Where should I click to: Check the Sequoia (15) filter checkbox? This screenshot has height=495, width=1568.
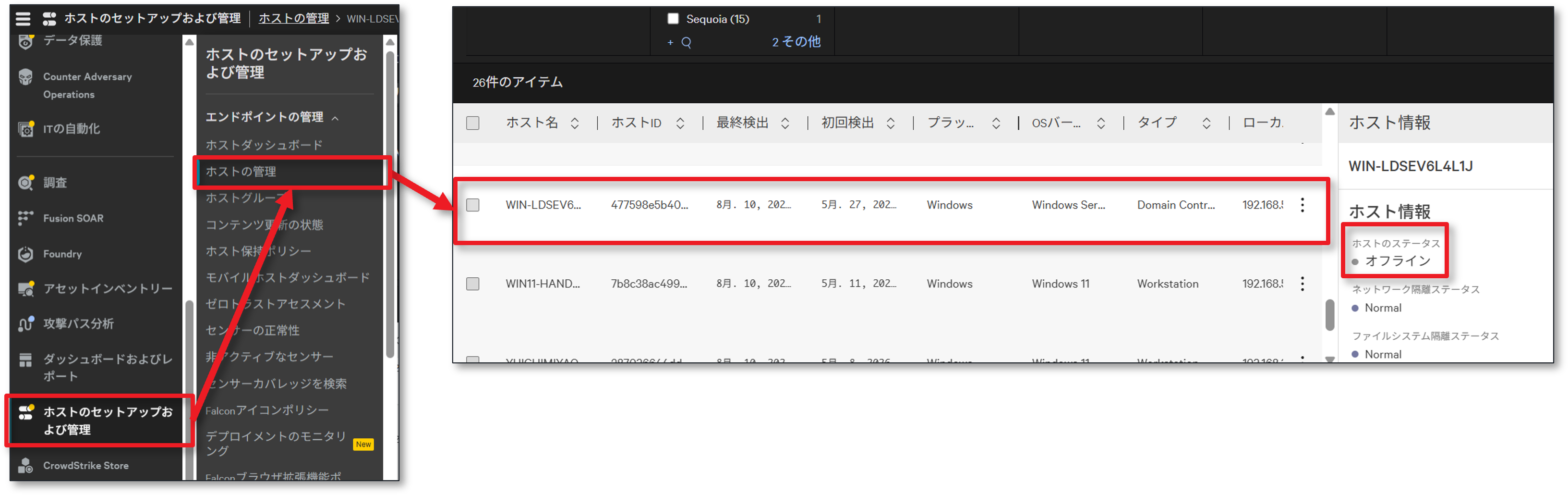click(x=673, y=19)
